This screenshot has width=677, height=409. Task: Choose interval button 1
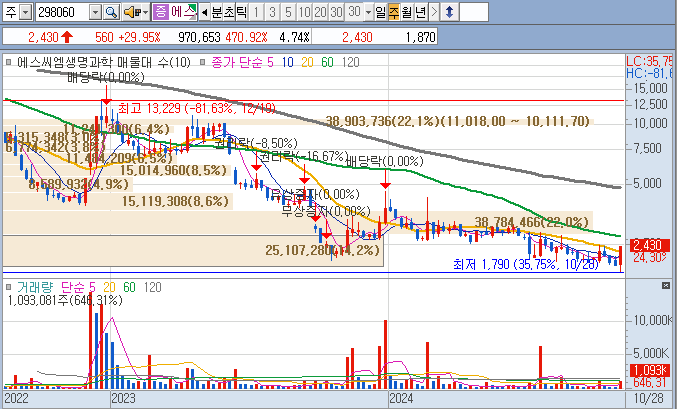click(x=256, y=12)
